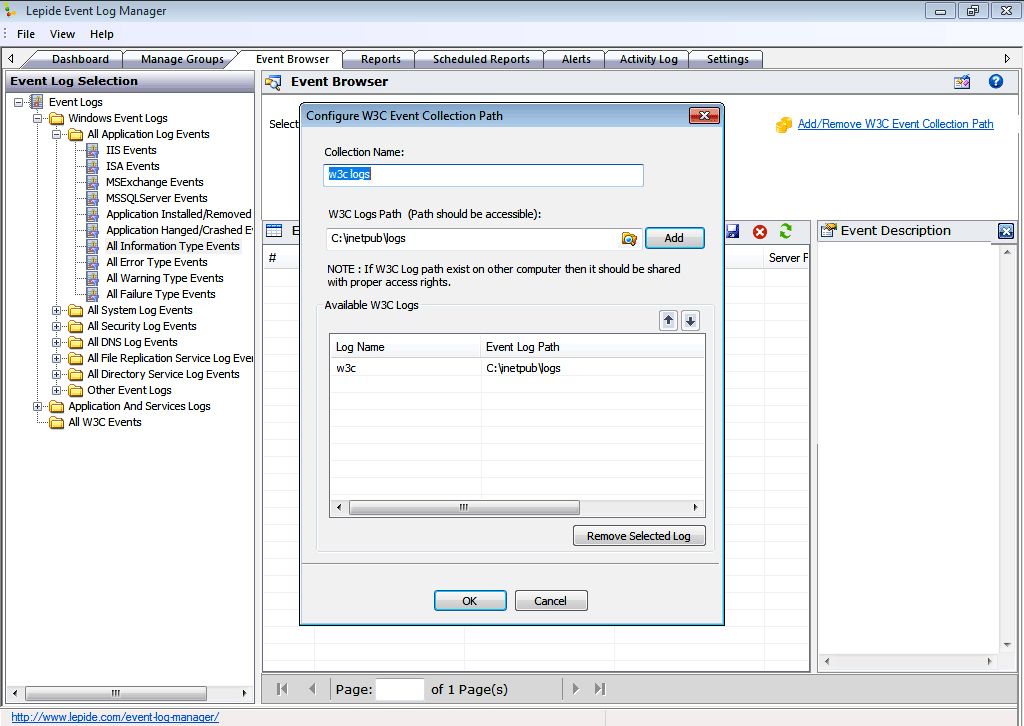Expand Application And Services Logs
This screenshot has height=726, width=1024.
click(38, 407)
